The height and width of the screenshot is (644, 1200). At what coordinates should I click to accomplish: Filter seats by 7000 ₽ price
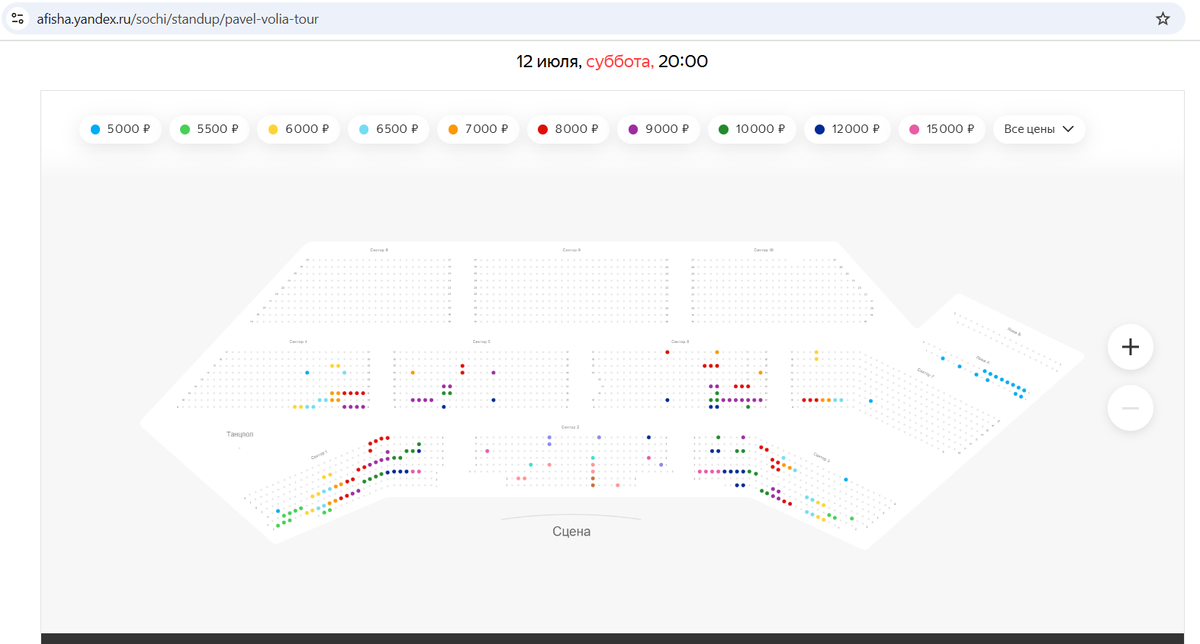pyautogui.click(x=478, y=129)
